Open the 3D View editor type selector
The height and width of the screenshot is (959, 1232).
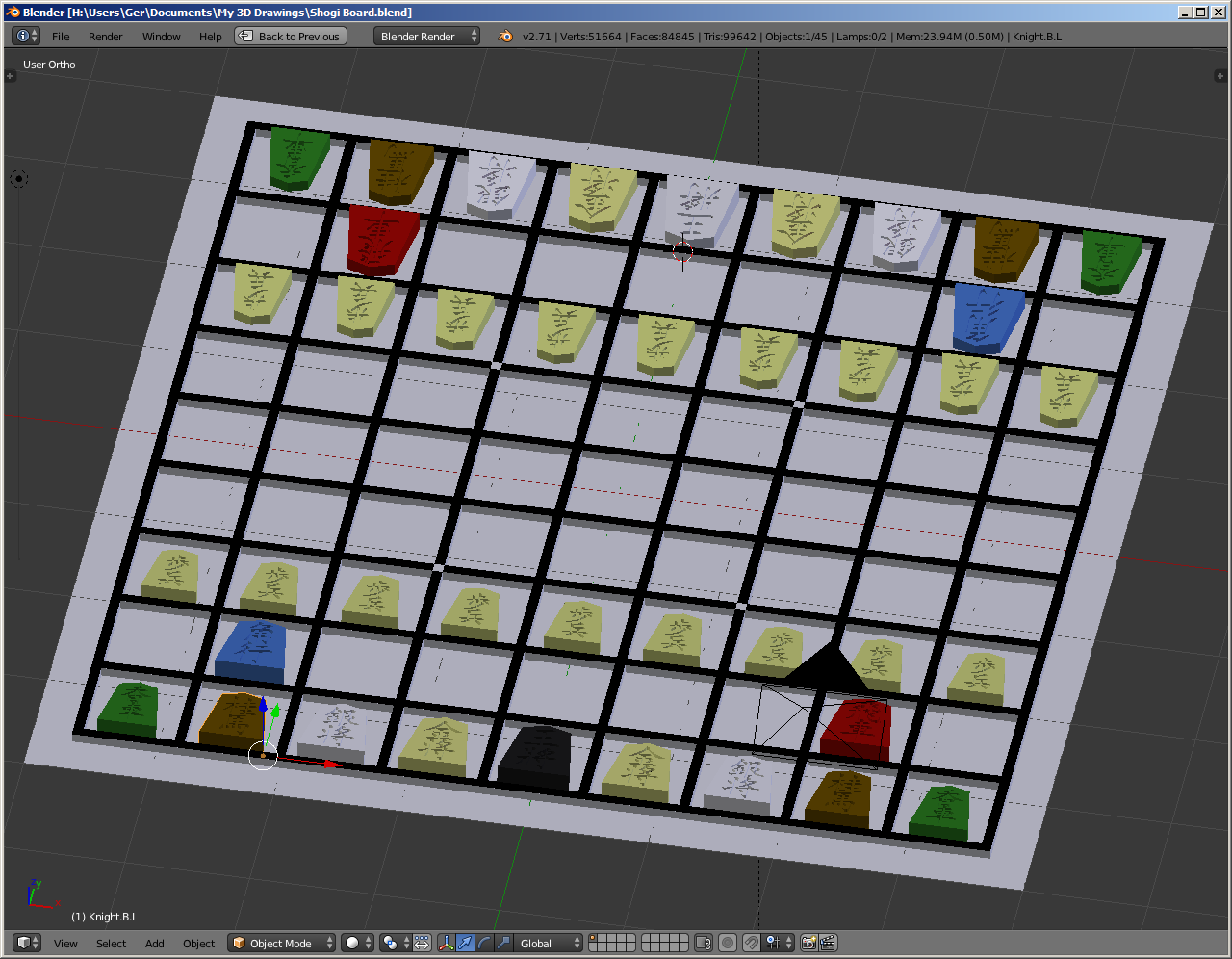pyautogui.click(x=26, y=943)
